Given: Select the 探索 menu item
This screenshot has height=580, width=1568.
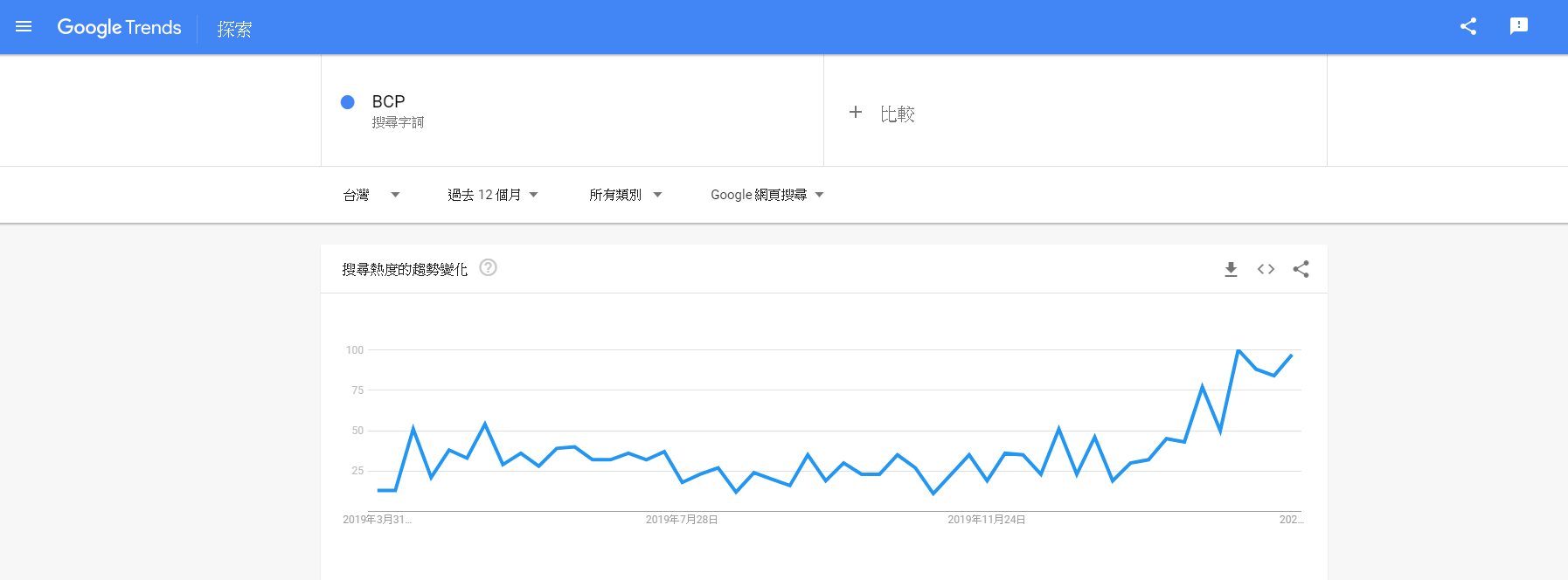Looking at the screenshot, I should (x=232, y=29).
